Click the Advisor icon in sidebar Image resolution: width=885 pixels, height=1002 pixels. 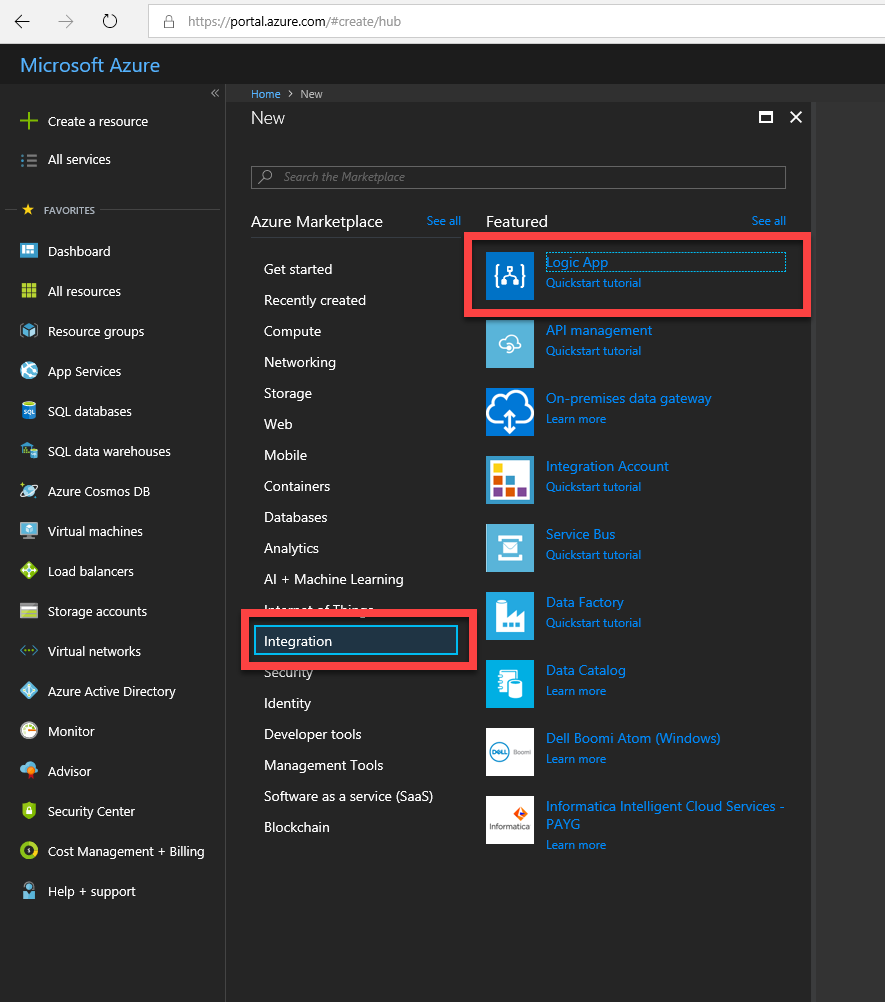(x=29, y=771)
